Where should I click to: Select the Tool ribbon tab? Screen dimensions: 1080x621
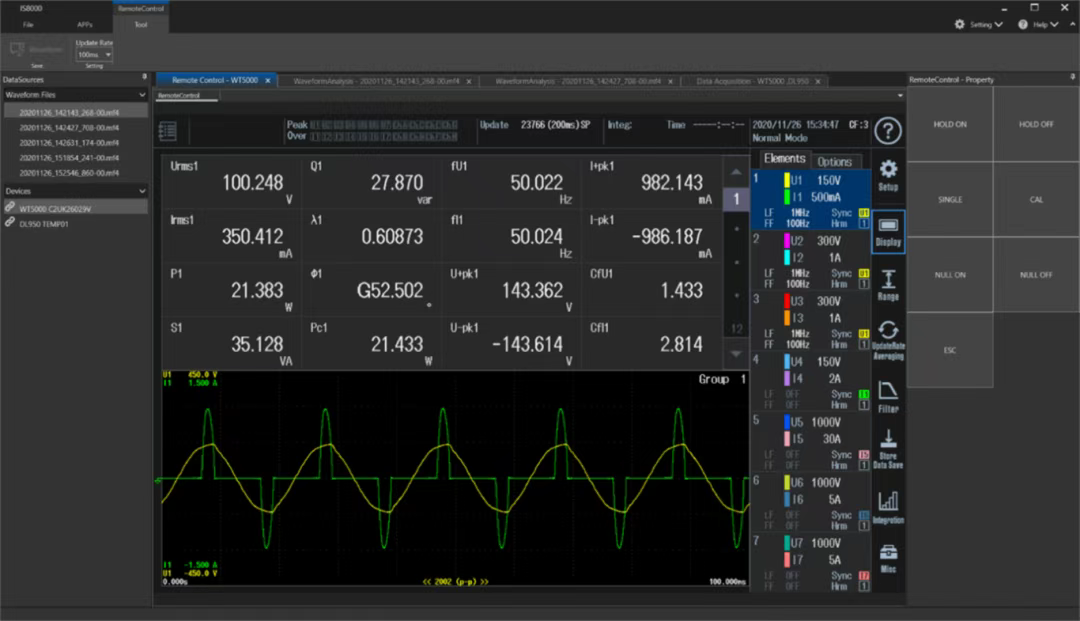[x=141, y=24]
